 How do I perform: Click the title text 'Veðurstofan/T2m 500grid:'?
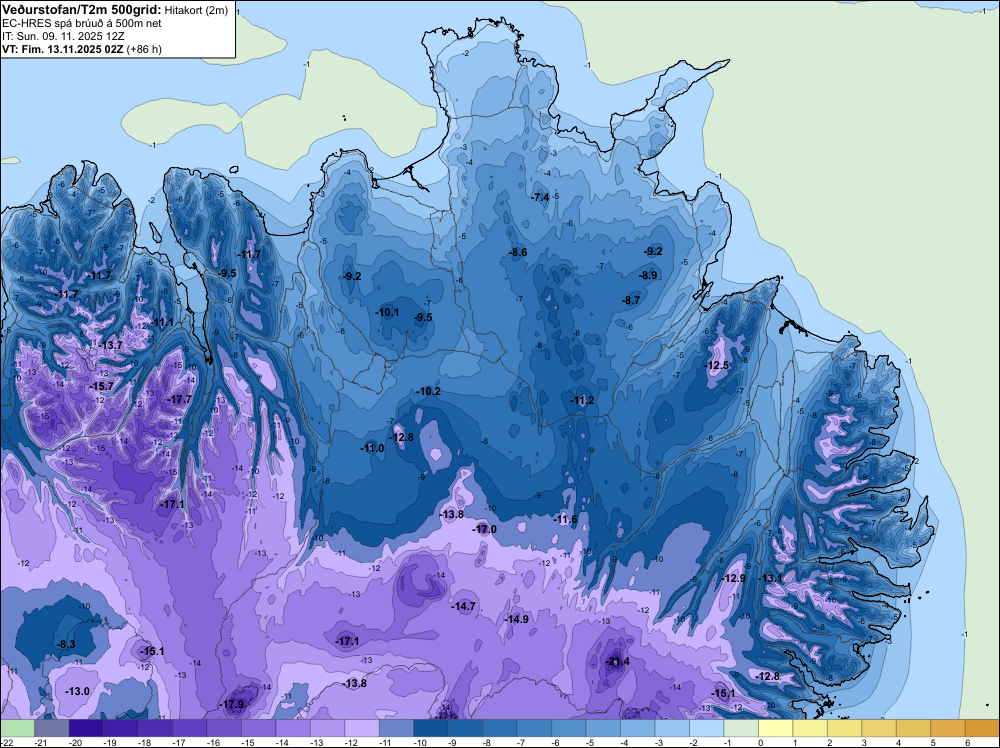81,9
